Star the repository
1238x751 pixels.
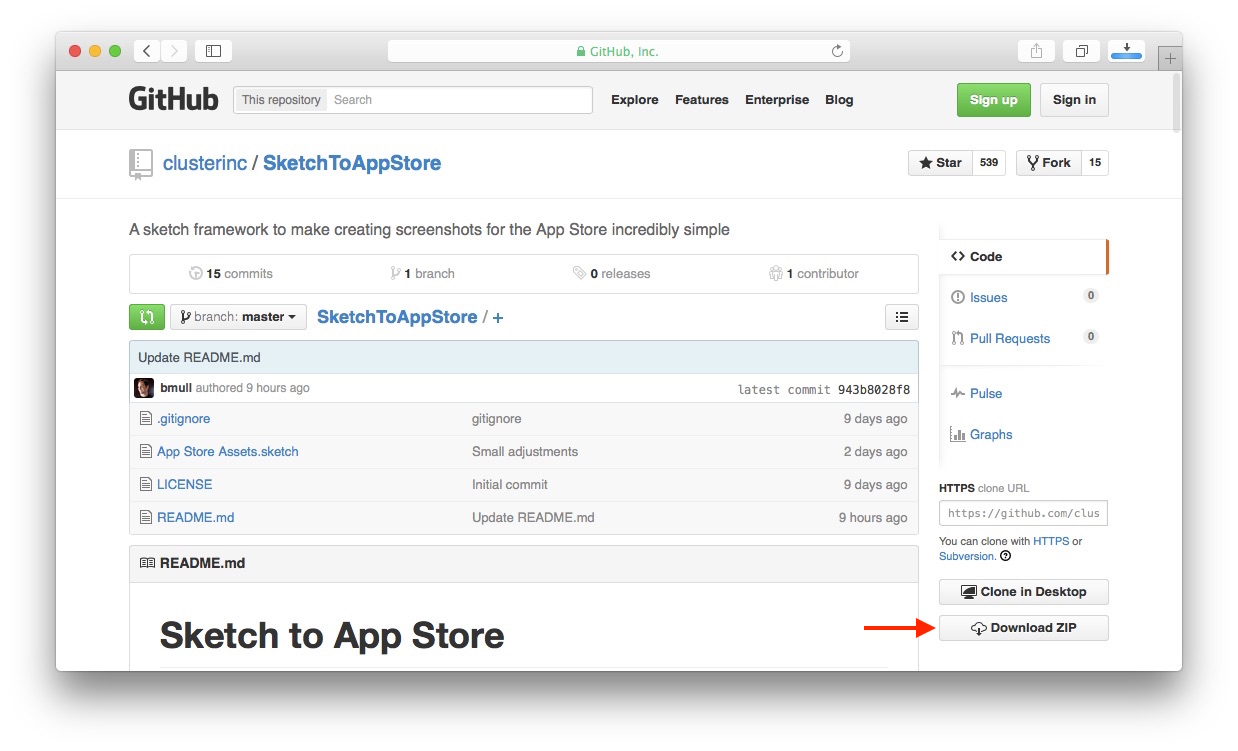940,163
